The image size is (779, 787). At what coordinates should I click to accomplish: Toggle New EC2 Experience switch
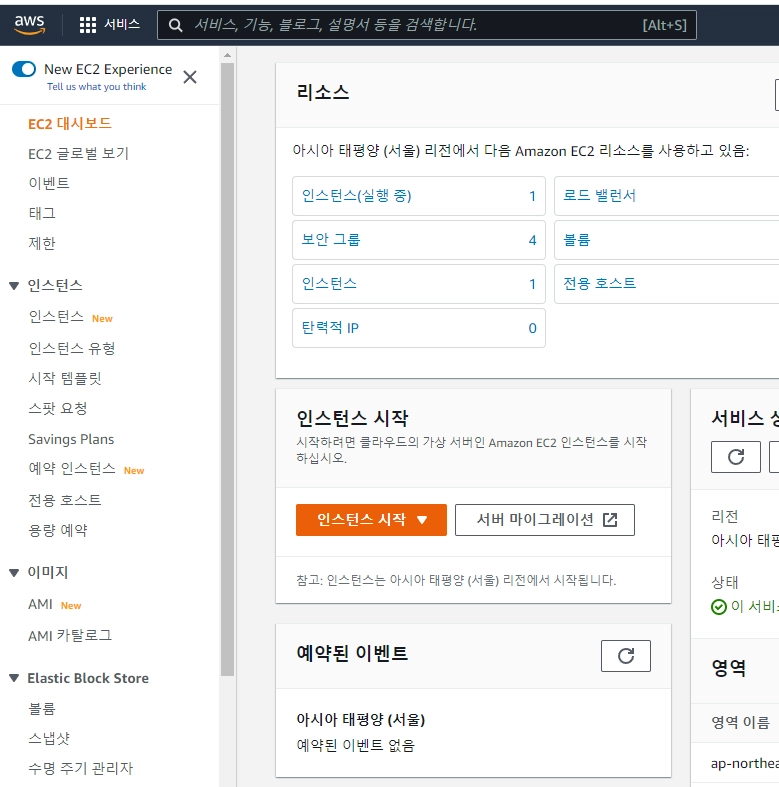(x=24, y=69)
